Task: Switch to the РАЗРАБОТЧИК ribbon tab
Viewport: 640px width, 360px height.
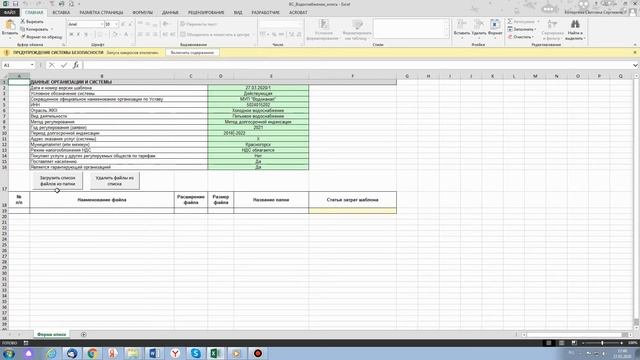Action: tap(266, 12)
